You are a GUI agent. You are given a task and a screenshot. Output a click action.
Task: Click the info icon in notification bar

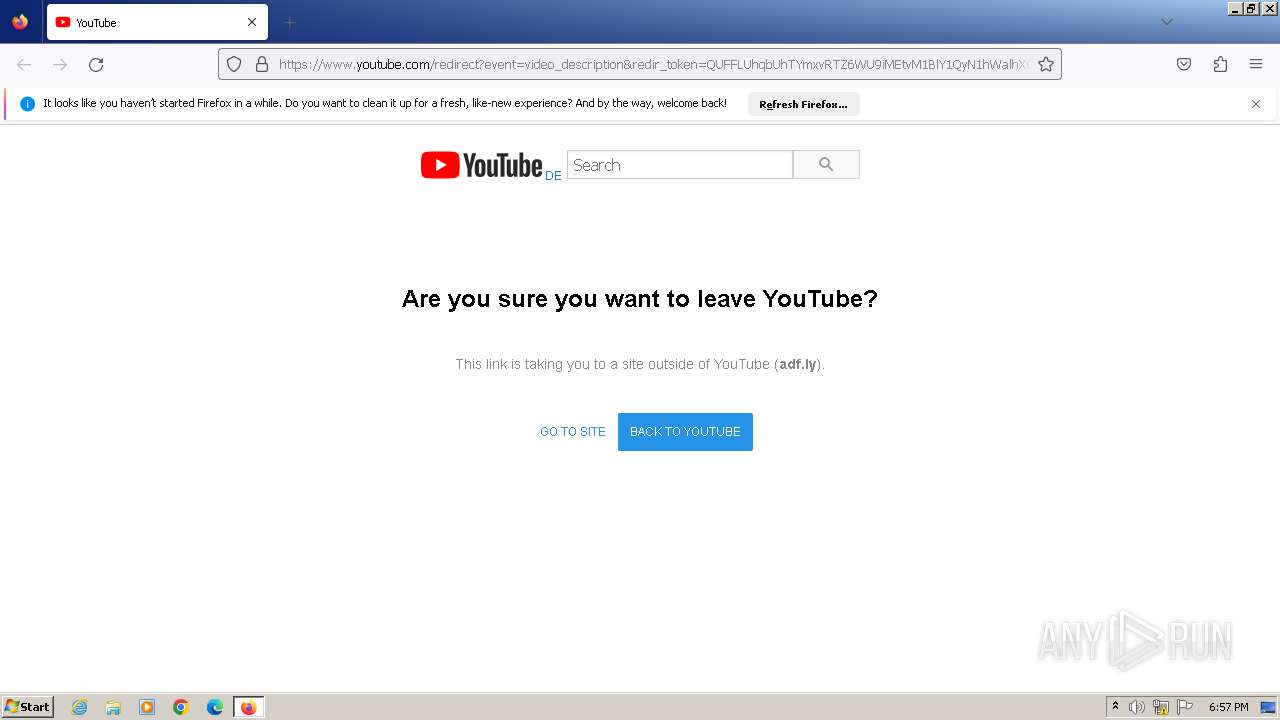(x=27, y=103)
